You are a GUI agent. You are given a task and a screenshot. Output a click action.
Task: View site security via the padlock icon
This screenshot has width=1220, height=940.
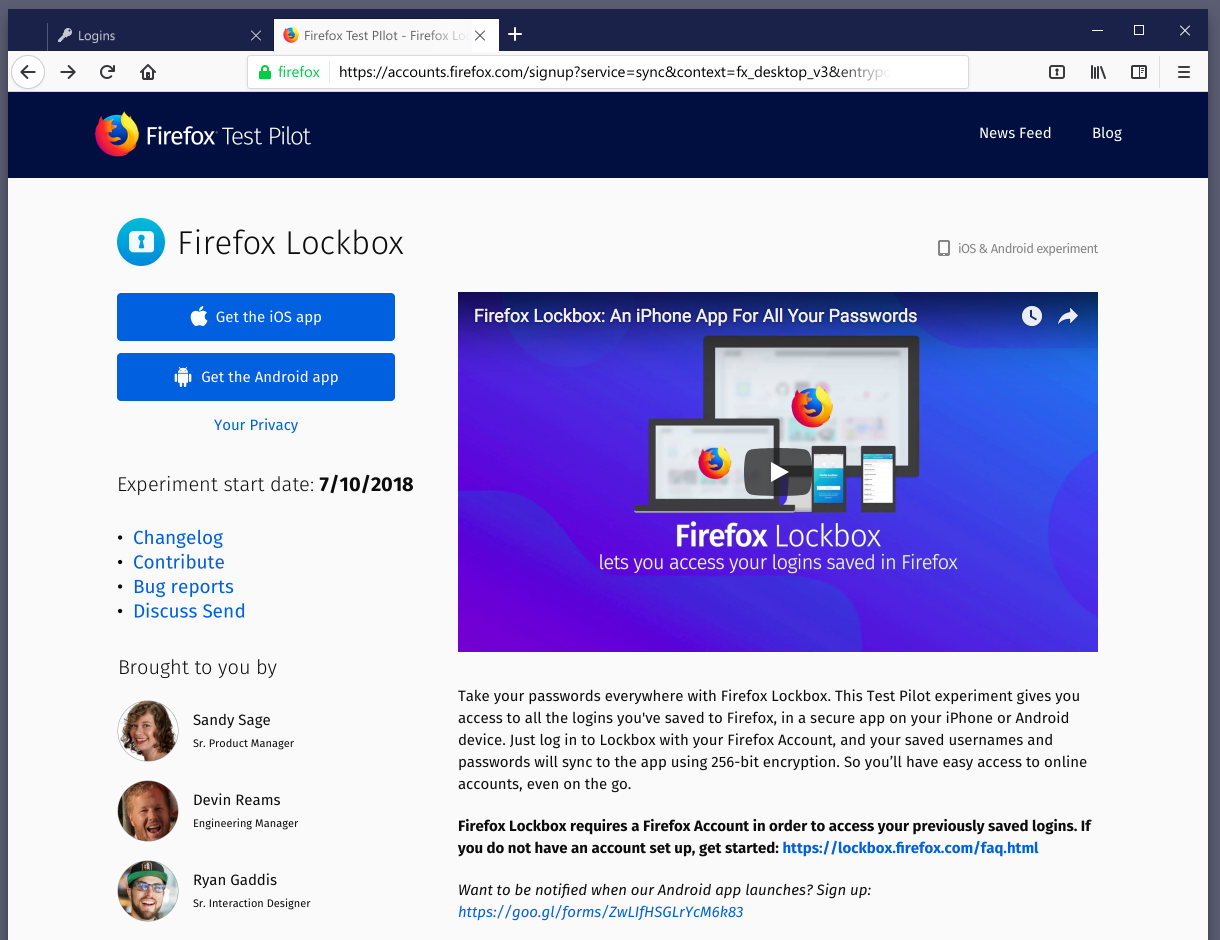(265, 71)
